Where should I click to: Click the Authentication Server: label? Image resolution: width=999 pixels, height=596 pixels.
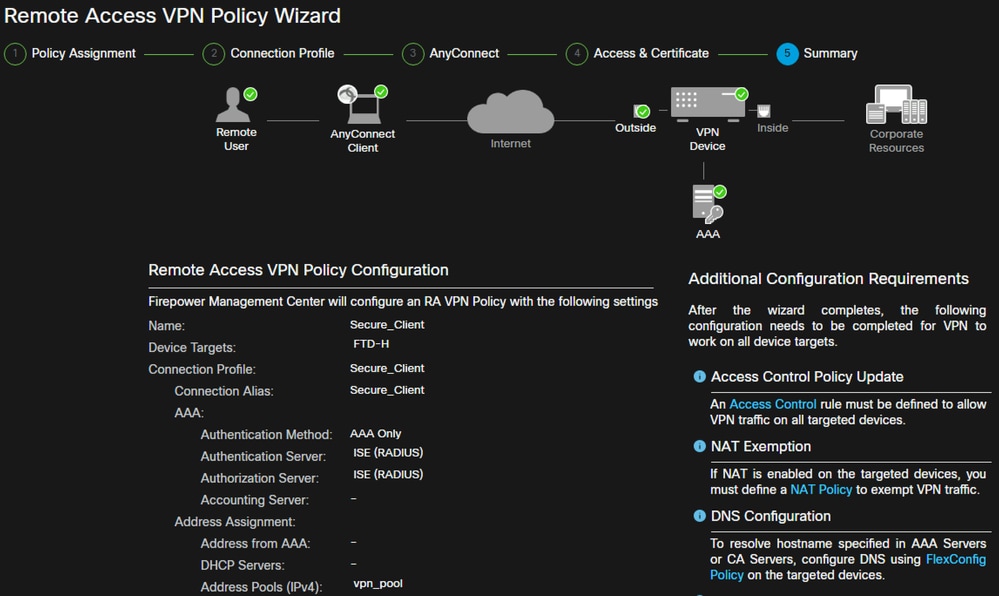[263, 456]
